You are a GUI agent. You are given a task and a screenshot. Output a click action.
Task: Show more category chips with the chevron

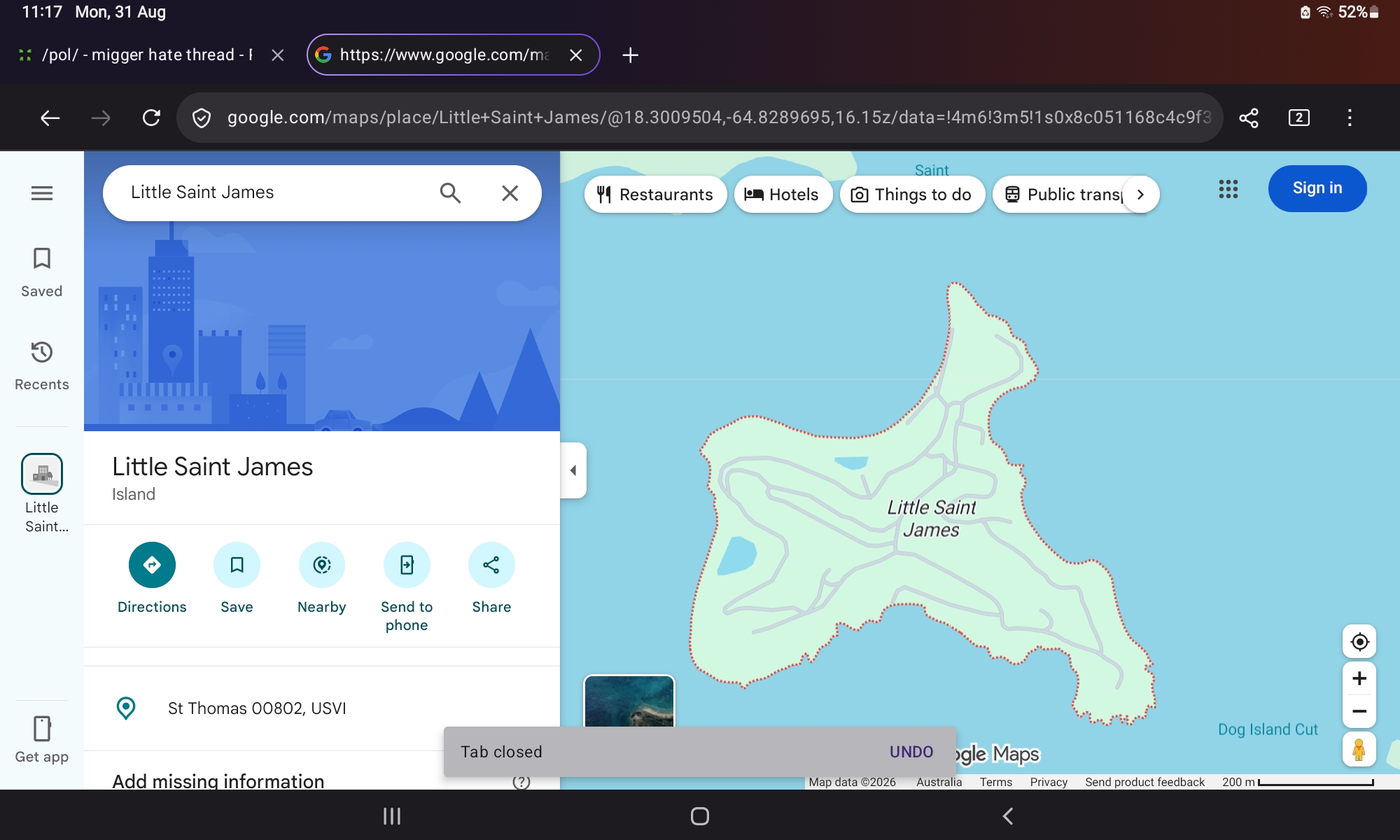[1141, 195]
